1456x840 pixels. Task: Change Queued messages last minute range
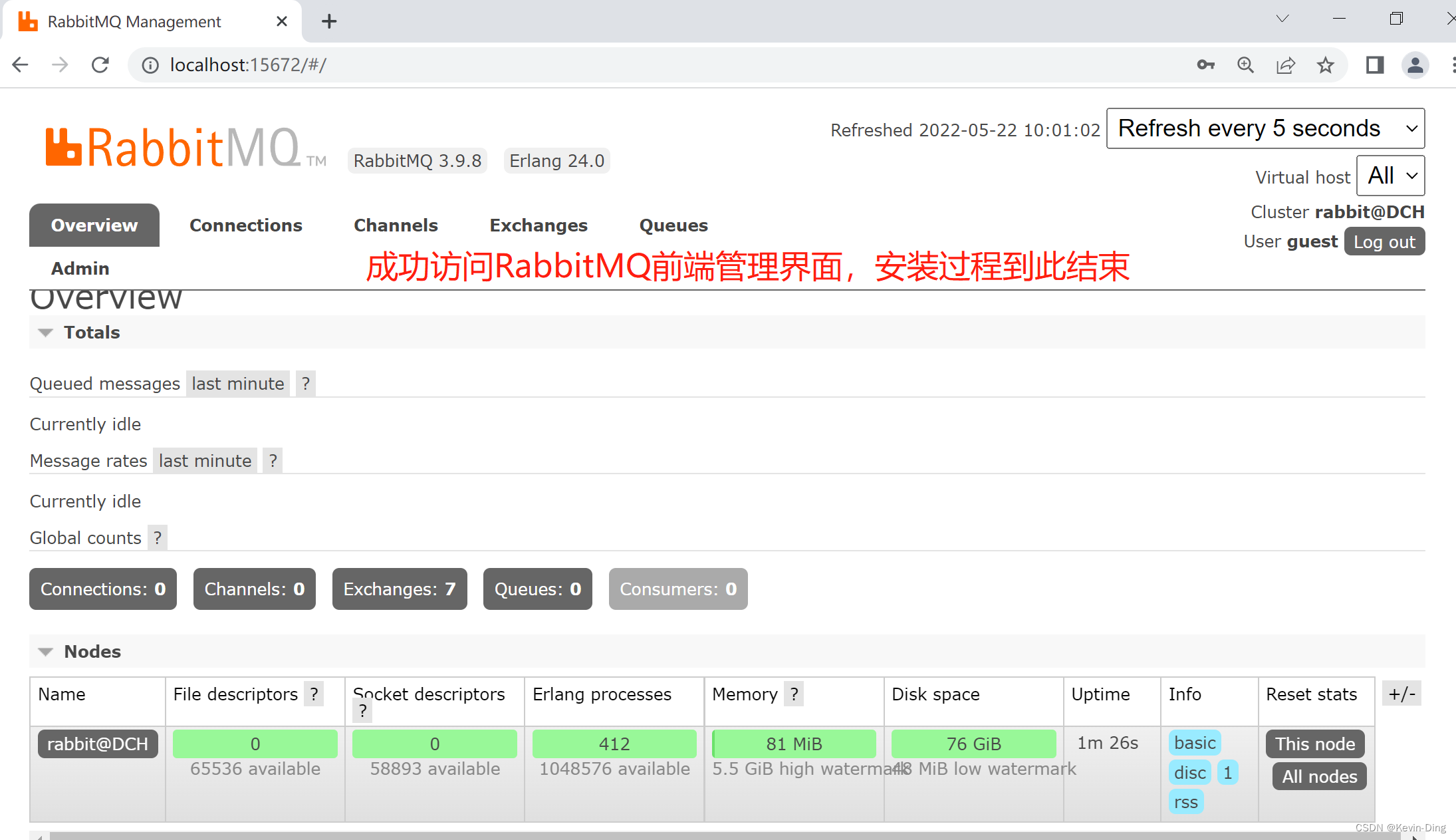pos(238,384)
